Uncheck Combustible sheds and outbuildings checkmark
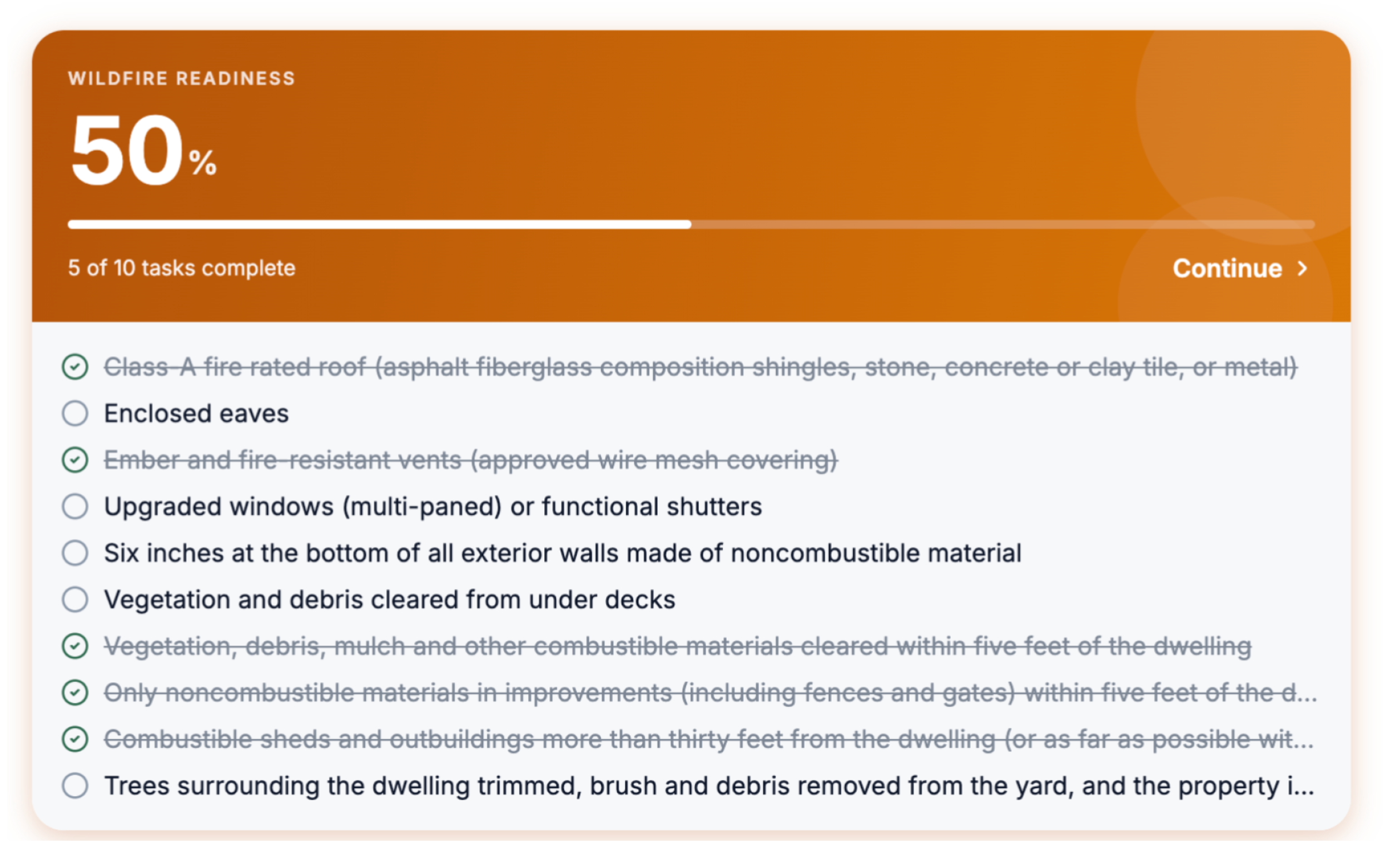The image size is (1390, 868). [x=75, y=739]
